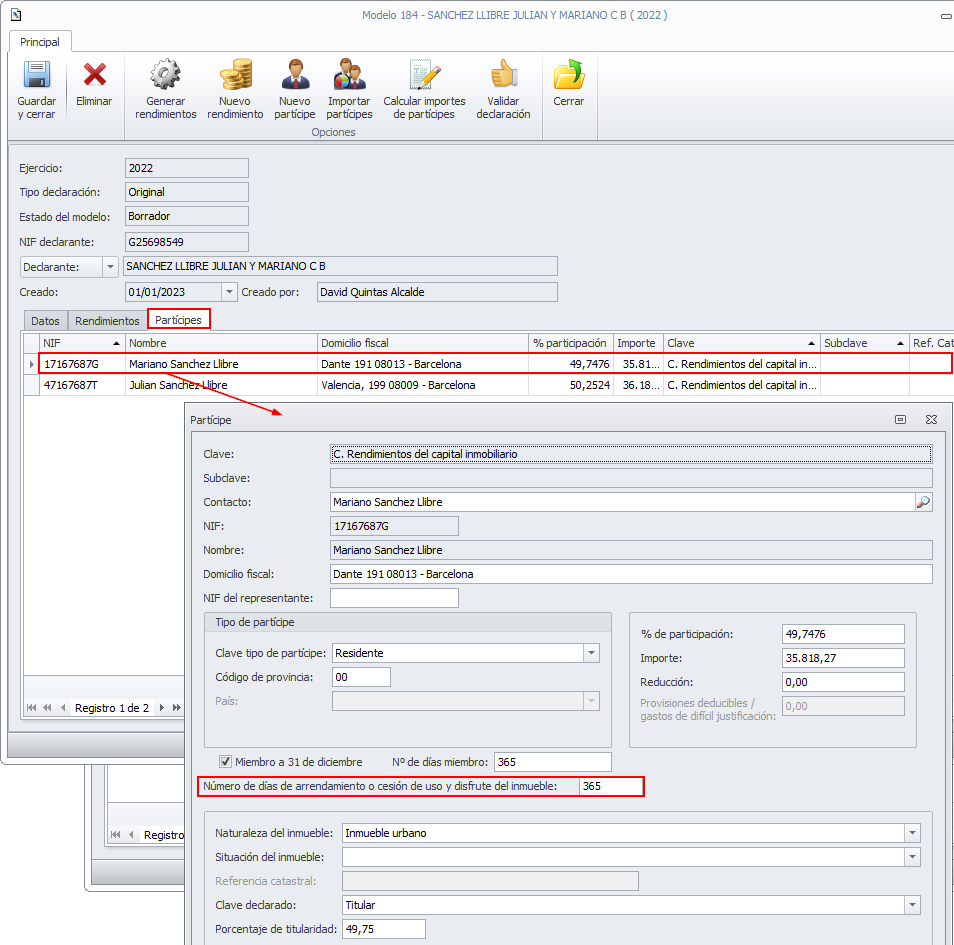Select row indicator for Mariano Sanchez Llibre

(32, 364)
